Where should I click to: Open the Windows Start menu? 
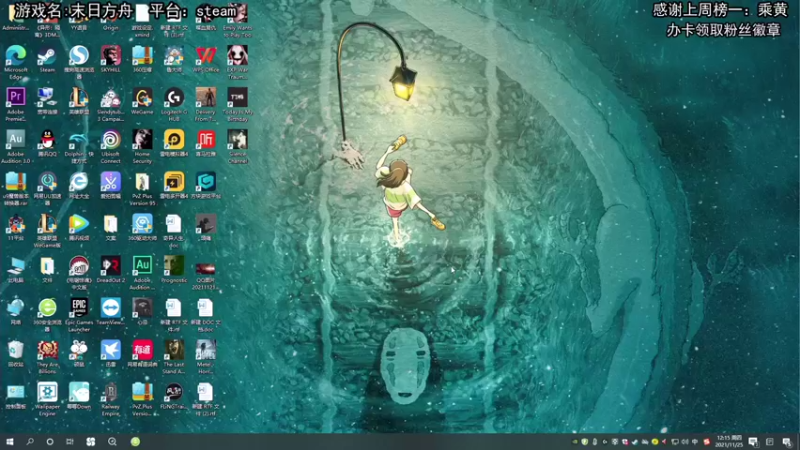point(10,441)
